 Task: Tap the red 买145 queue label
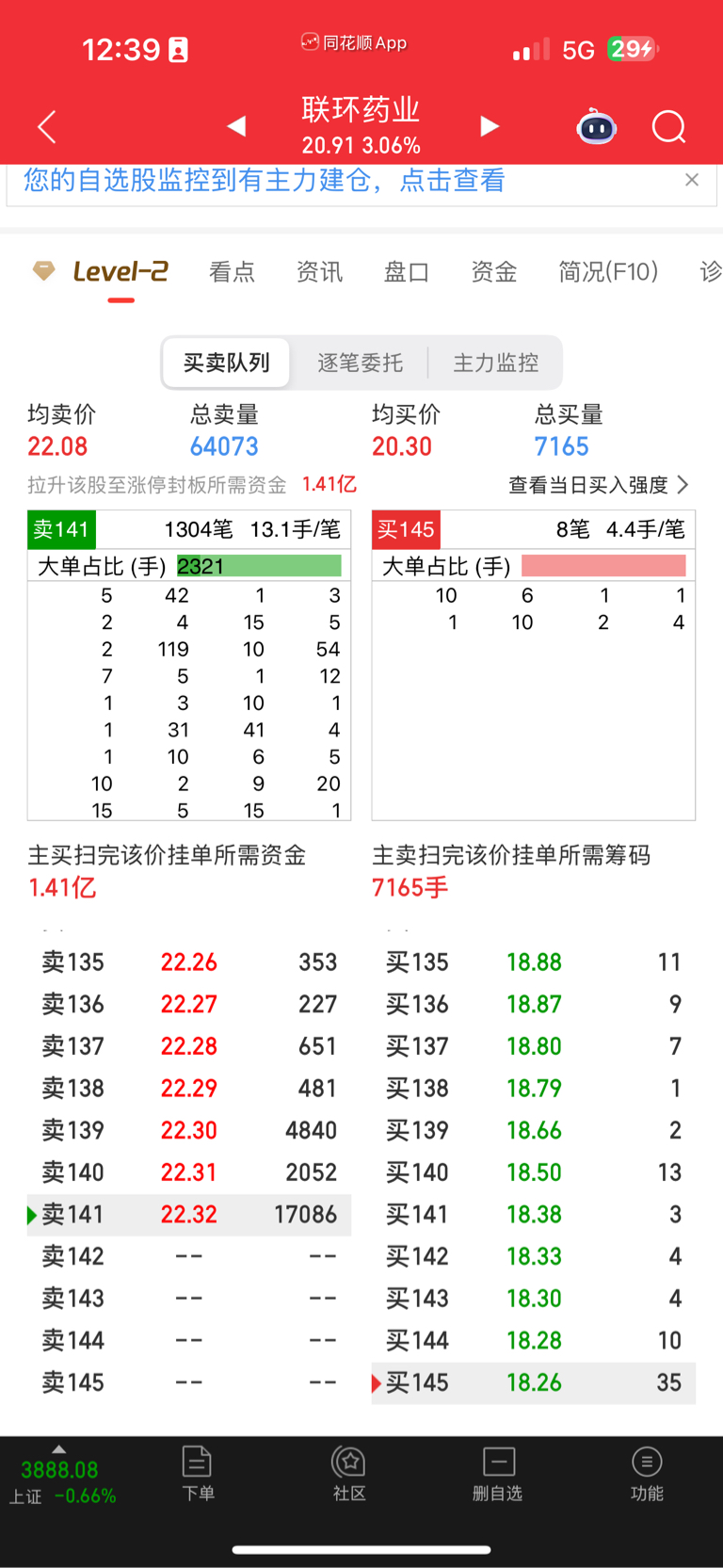[406, 529]
